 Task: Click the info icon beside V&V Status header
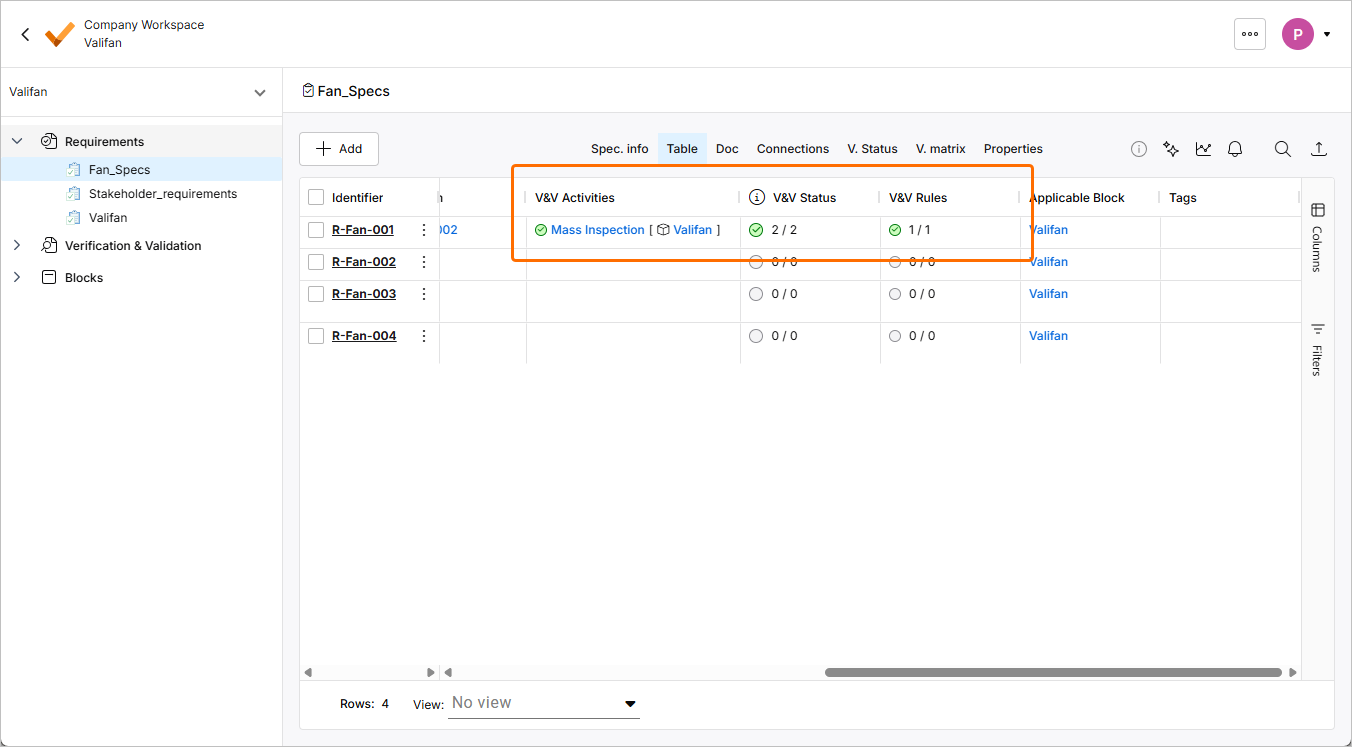coord(757,198)
